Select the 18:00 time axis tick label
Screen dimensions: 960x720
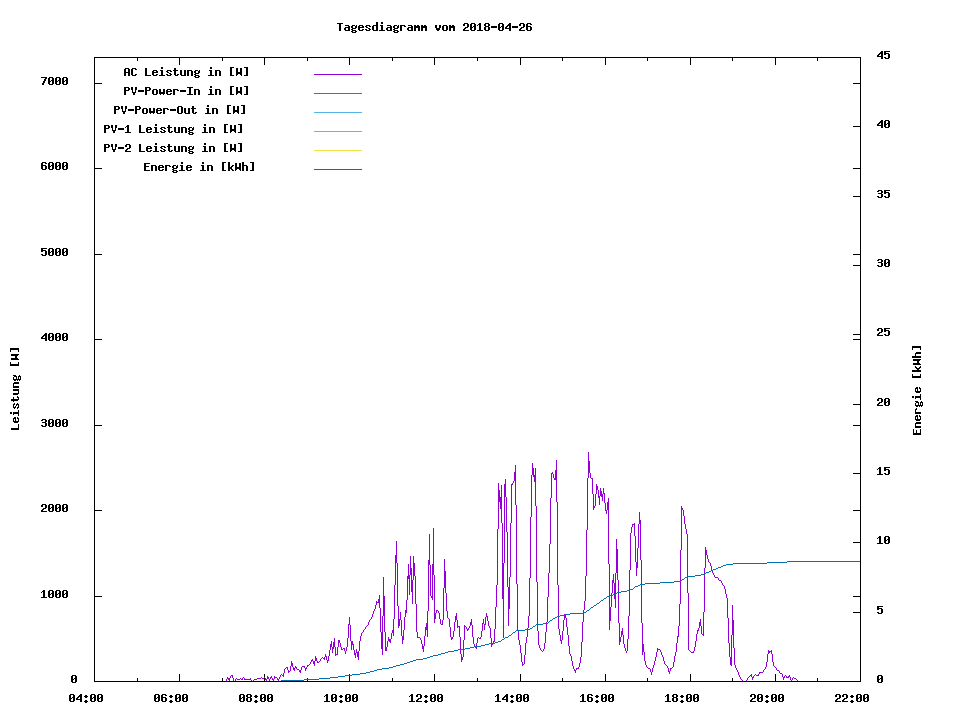pyautogui.click(x=681, y=698)
